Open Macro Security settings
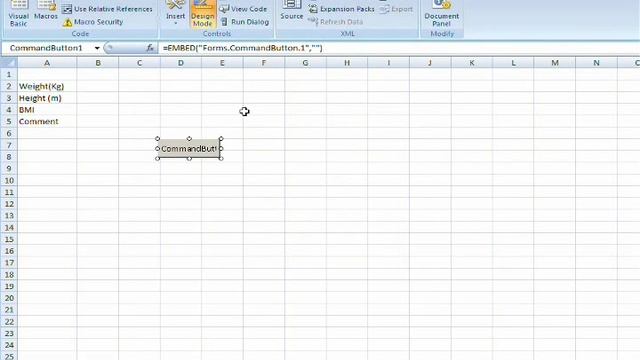This screenshot has height=360, width=640. pos(93,22)
